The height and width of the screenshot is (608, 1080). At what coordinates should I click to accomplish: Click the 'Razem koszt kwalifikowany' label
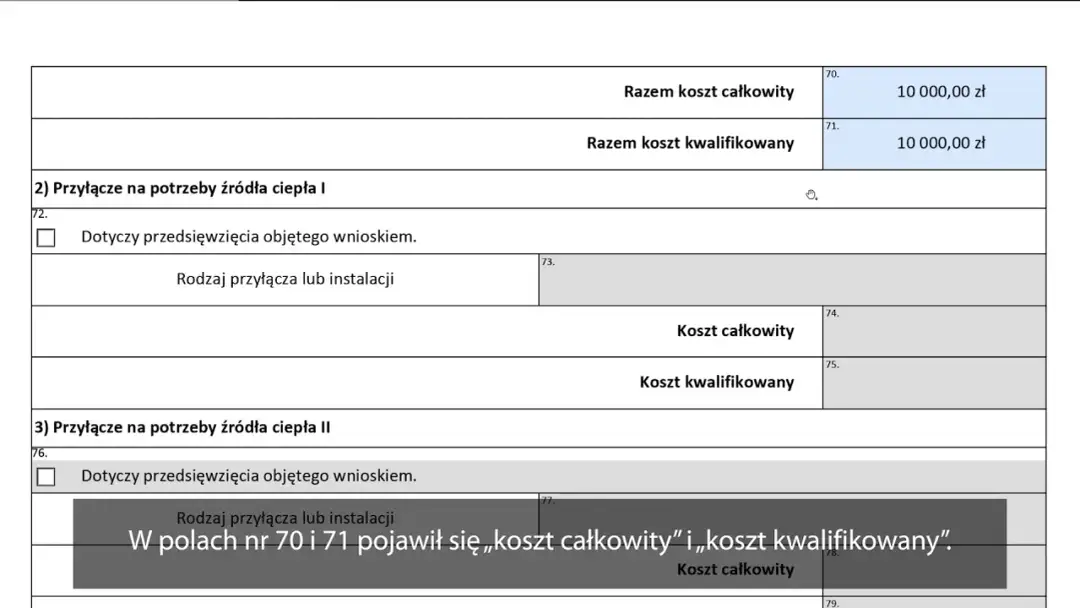coord(688,143)
